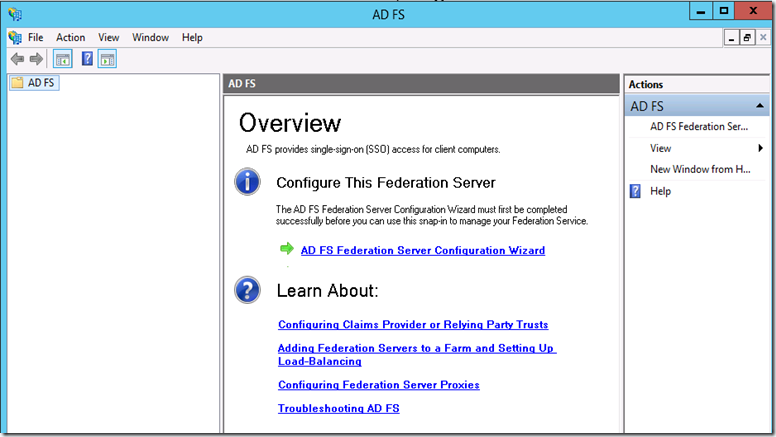Click the Configure This Federation Server heading

pyautogui.click(x=386, y=183)
